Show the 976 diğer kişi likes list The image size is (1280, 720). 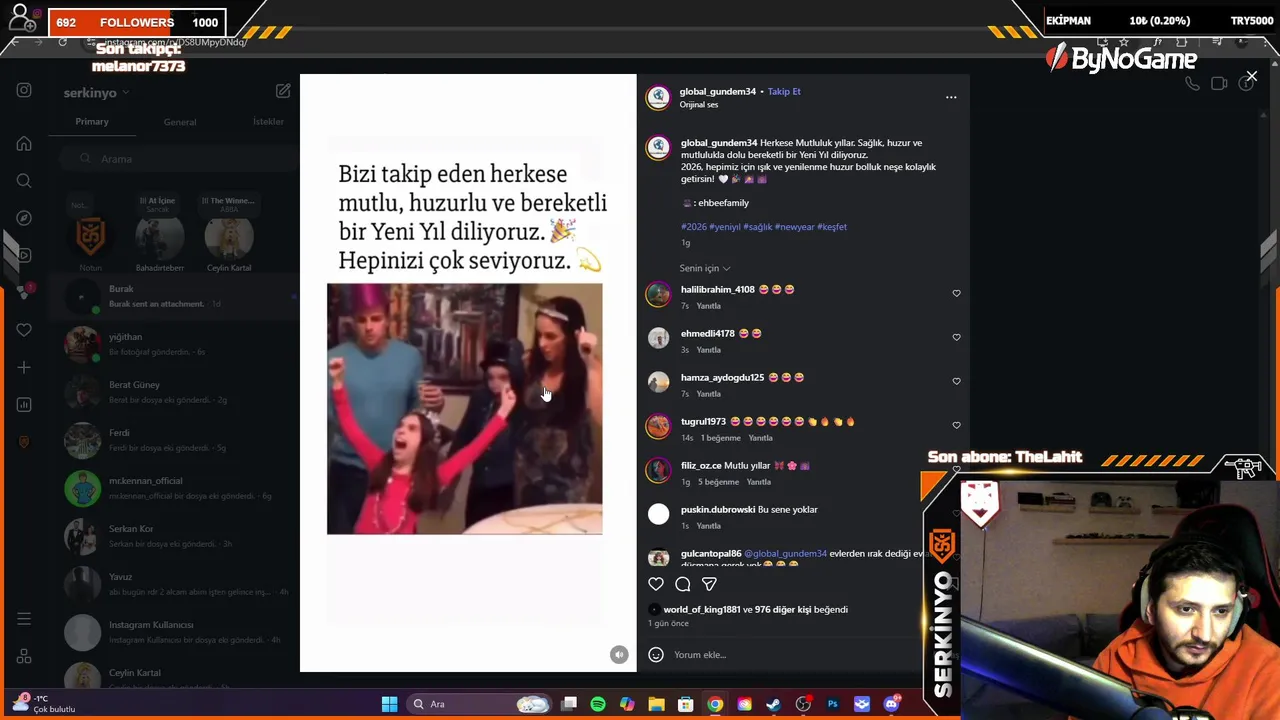click(783, 609)
